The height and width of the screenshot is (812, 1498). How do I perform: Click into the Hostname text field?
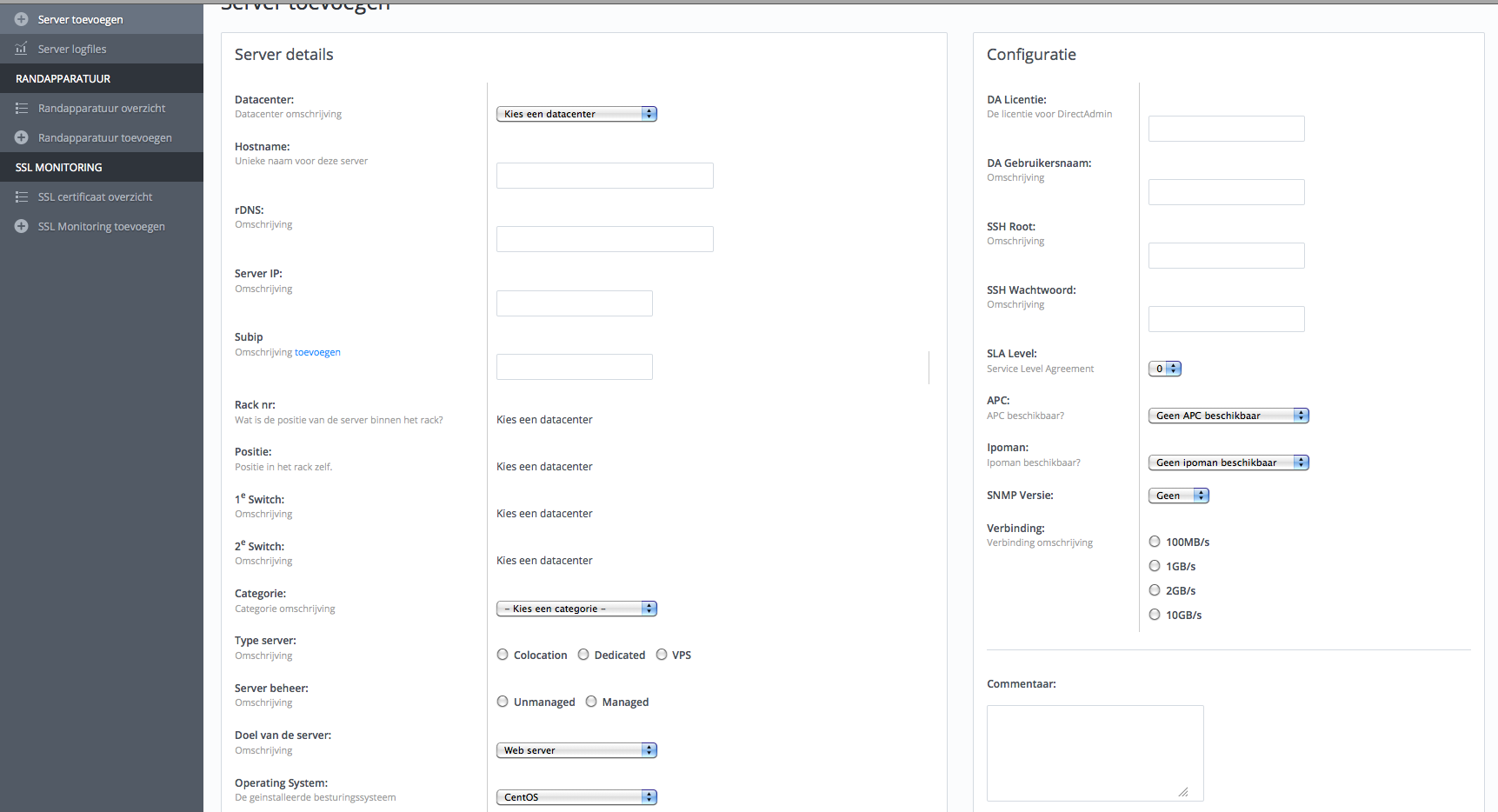tap(605, 176)
